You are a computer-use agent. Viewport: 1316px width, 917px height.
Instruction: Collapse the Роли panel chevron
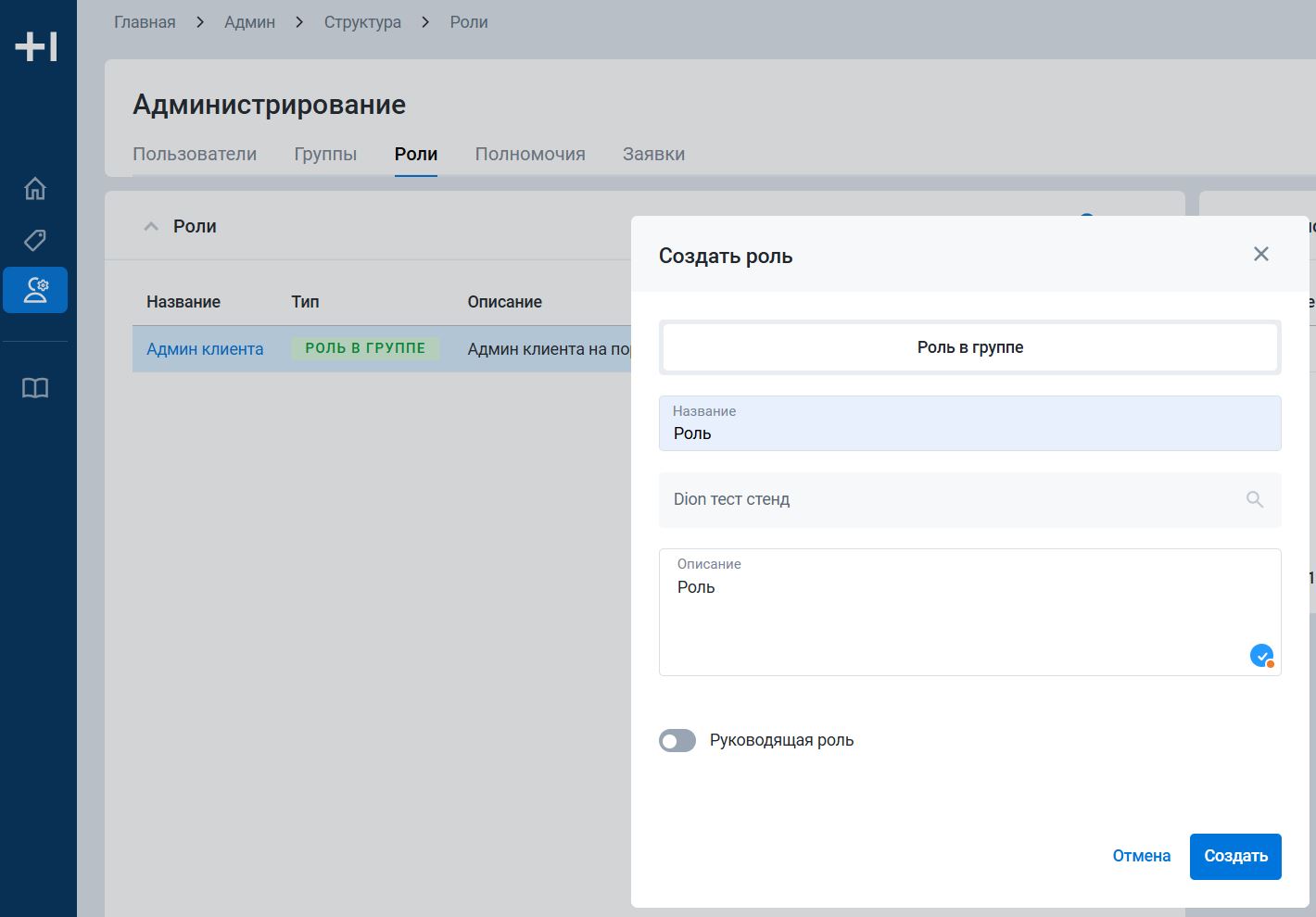click(151, 227)
